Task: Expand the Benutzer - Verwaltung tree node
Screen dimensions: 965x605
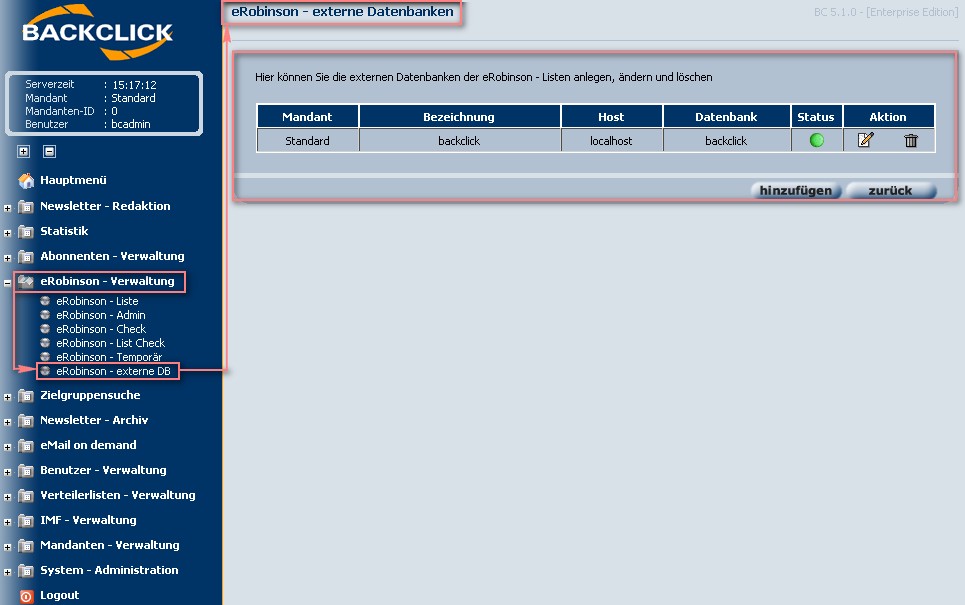Action: (x=7, y=473)
